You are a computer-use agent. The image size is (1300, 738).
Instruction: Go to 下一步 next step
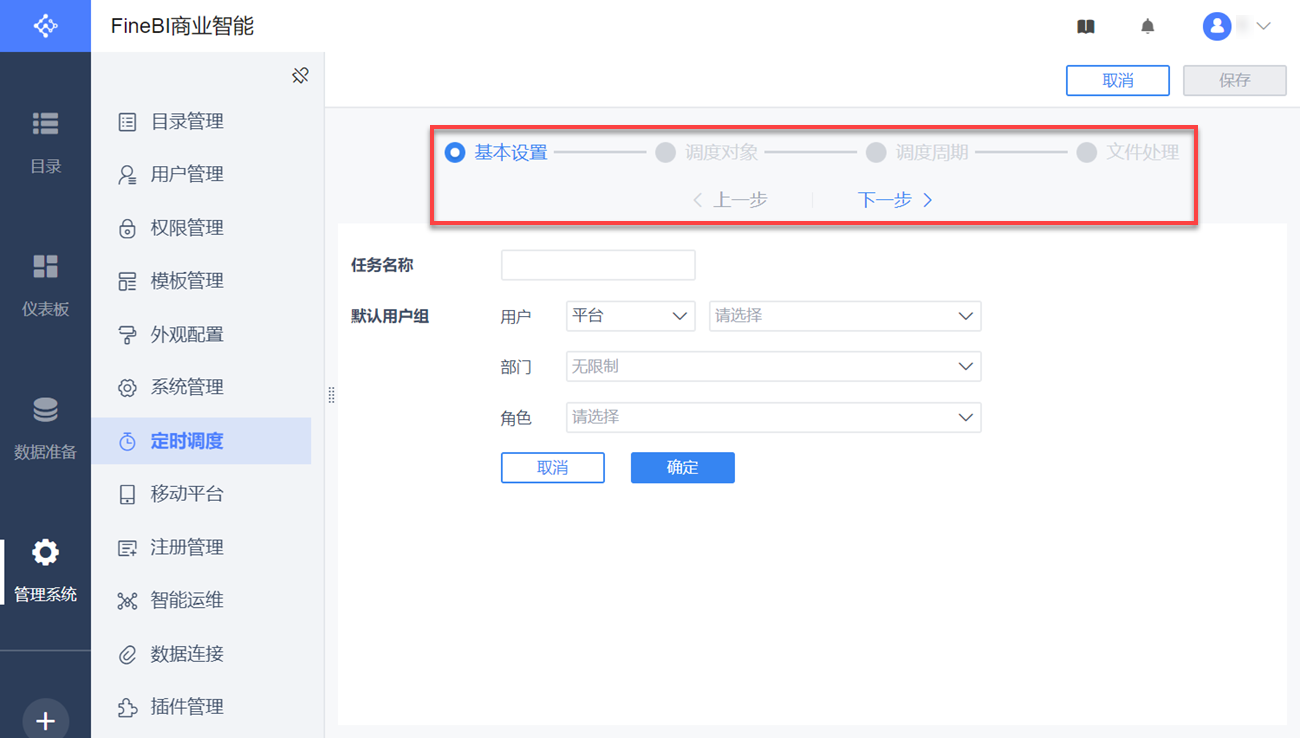pos(895,200)
